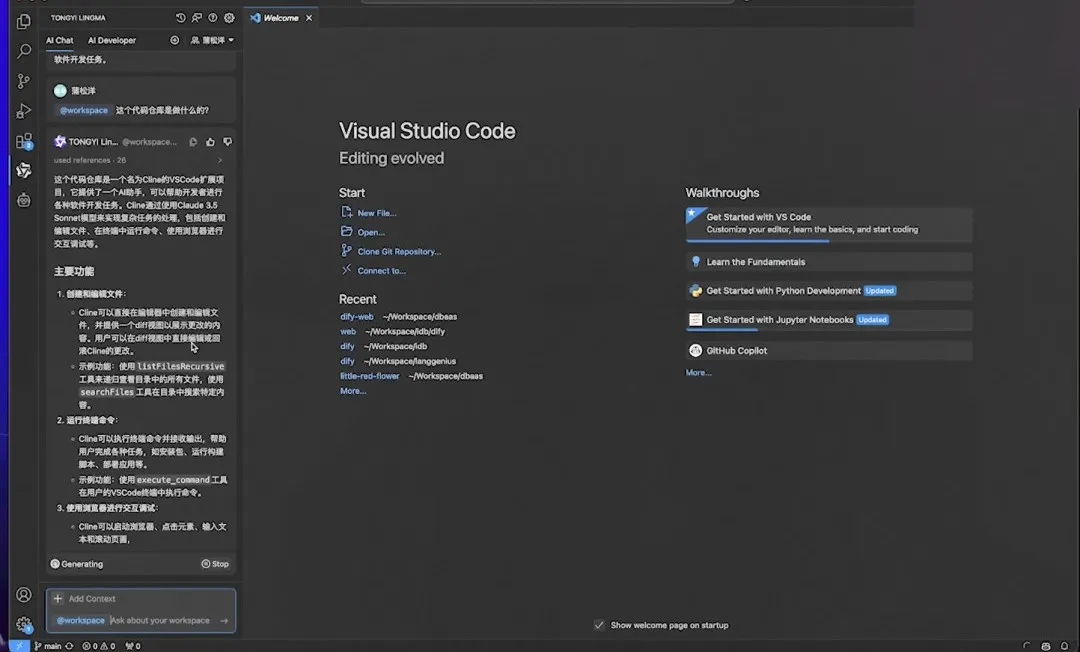The image size is (1080, 652).
Task: Open the Manage gear in activity bar
Action: 24,624
